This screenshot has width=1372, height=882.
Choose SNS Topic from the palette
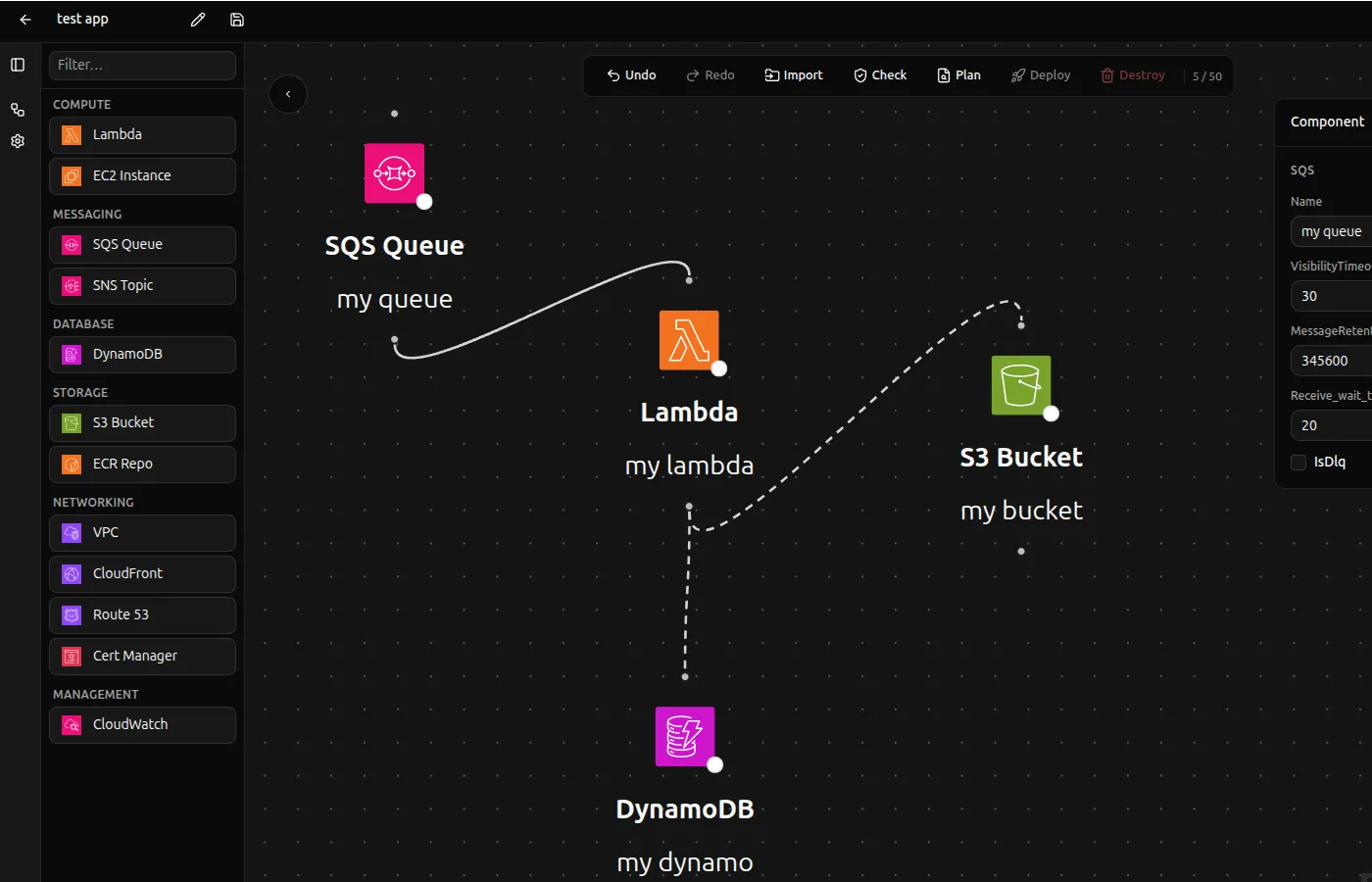pyautogui.click(x=142, y=286)
